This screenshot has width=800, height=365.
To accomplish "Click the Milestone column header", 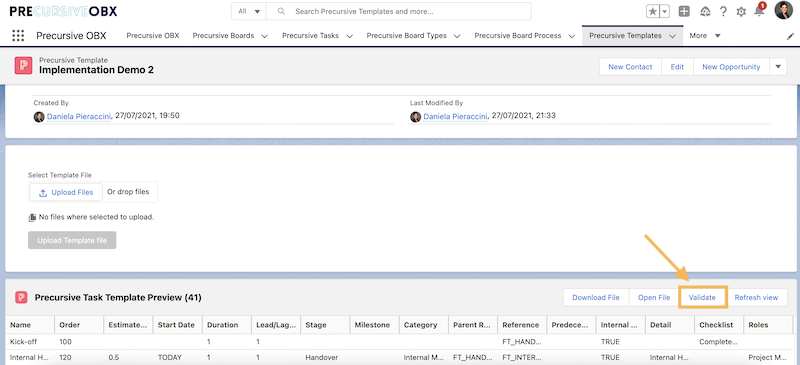I will (375, 325).
